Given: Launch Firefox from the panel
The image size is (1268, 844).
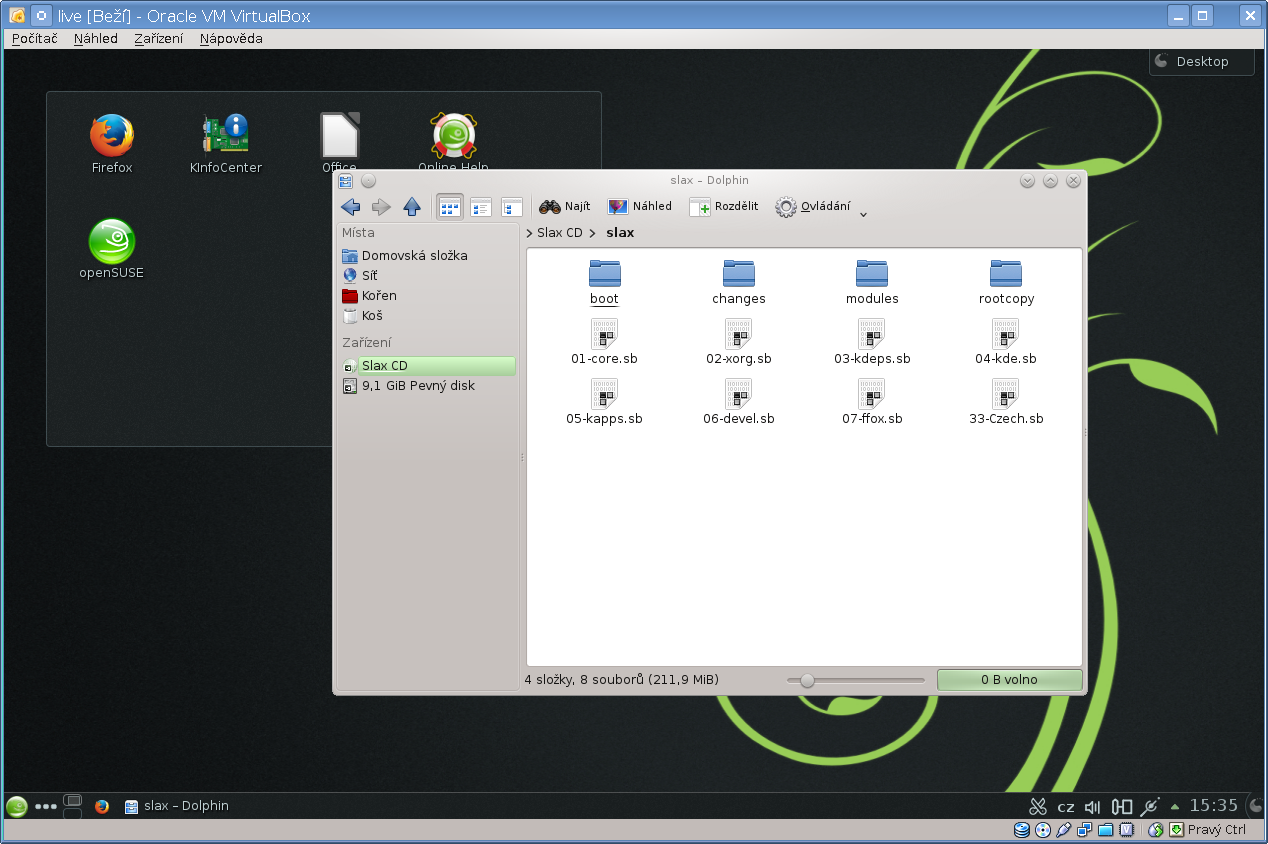Looking at the screenshot, I should (101, 806).
